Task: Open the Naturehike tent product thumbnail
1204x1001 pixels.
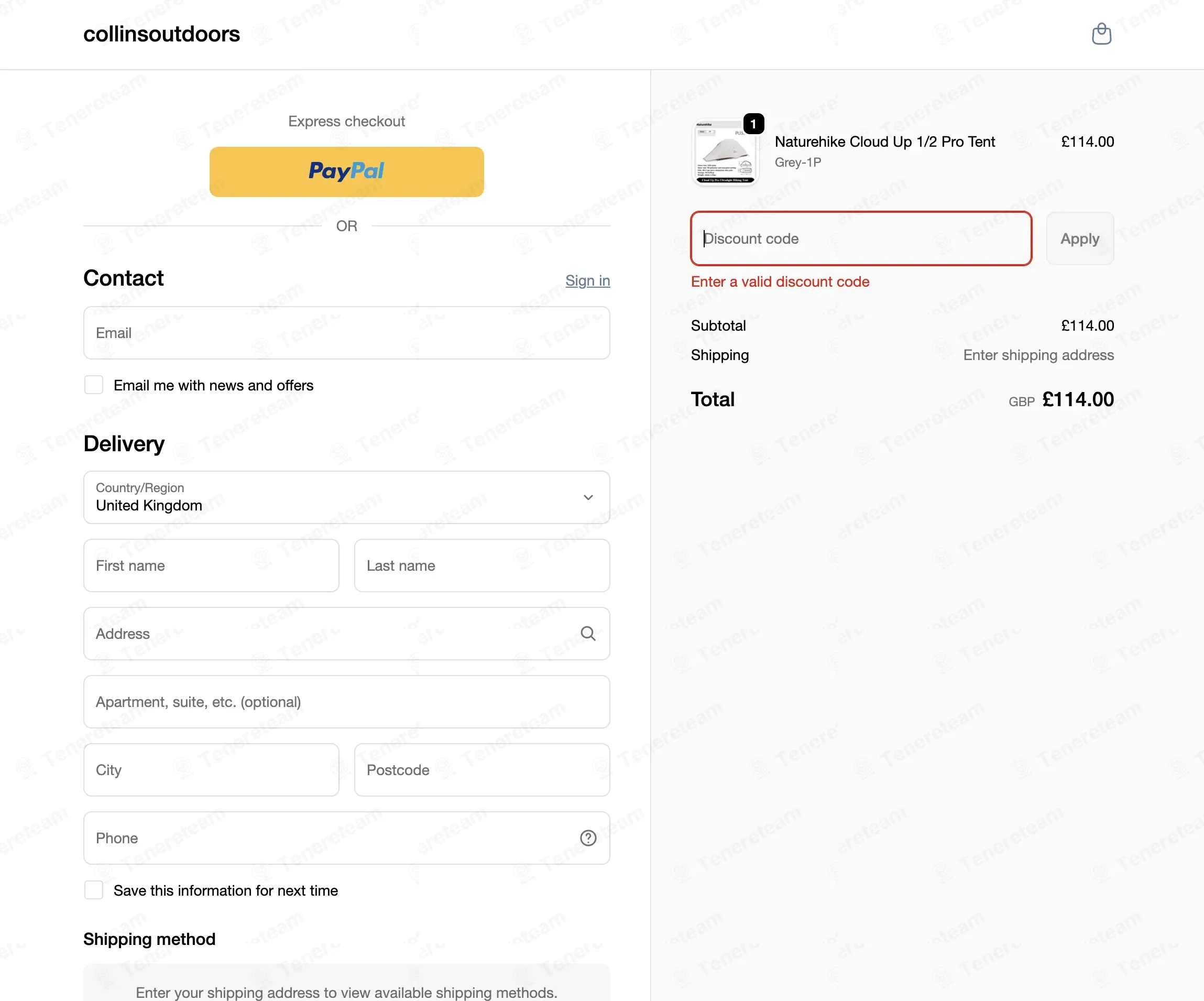Action: (725, 153)
